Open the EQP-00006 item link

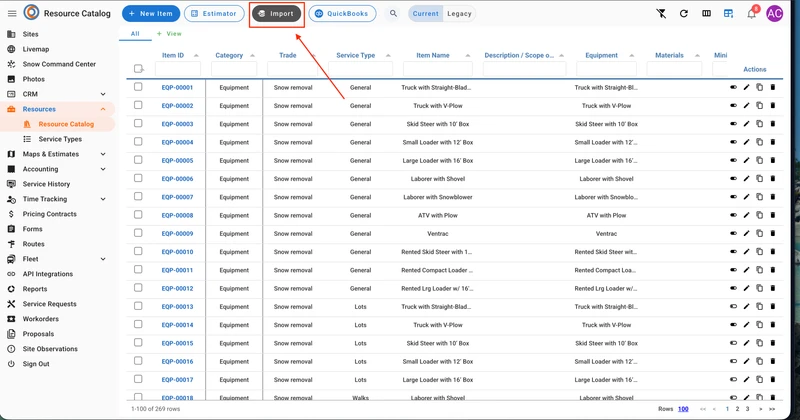(178, 179)
